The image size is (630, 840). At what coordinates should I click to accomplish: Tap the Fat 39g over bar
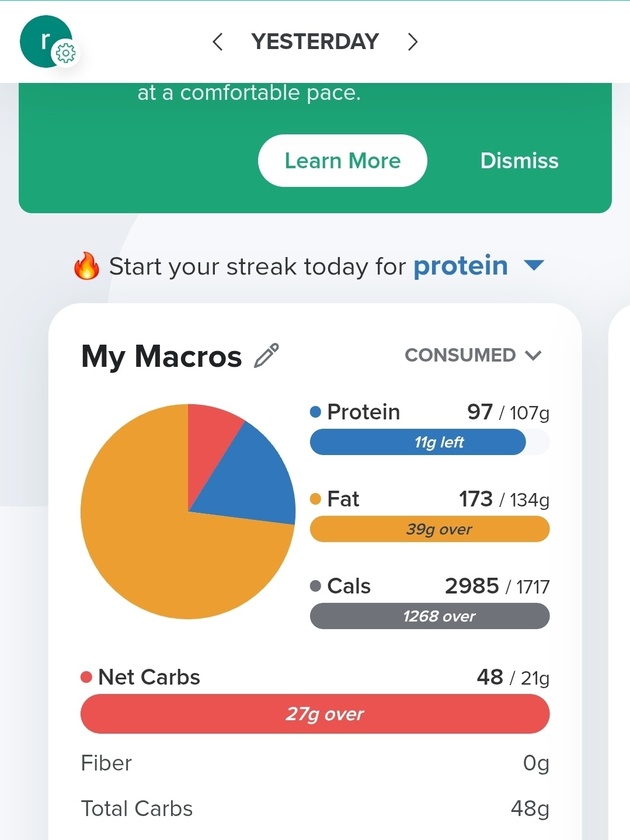click(430, 529)
